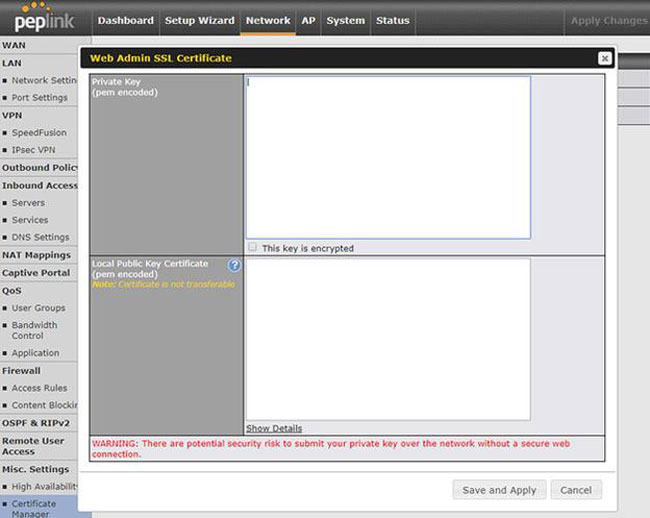
Task: Click the Cancel button
Action: pyautogui.click(x=576, y=490)
